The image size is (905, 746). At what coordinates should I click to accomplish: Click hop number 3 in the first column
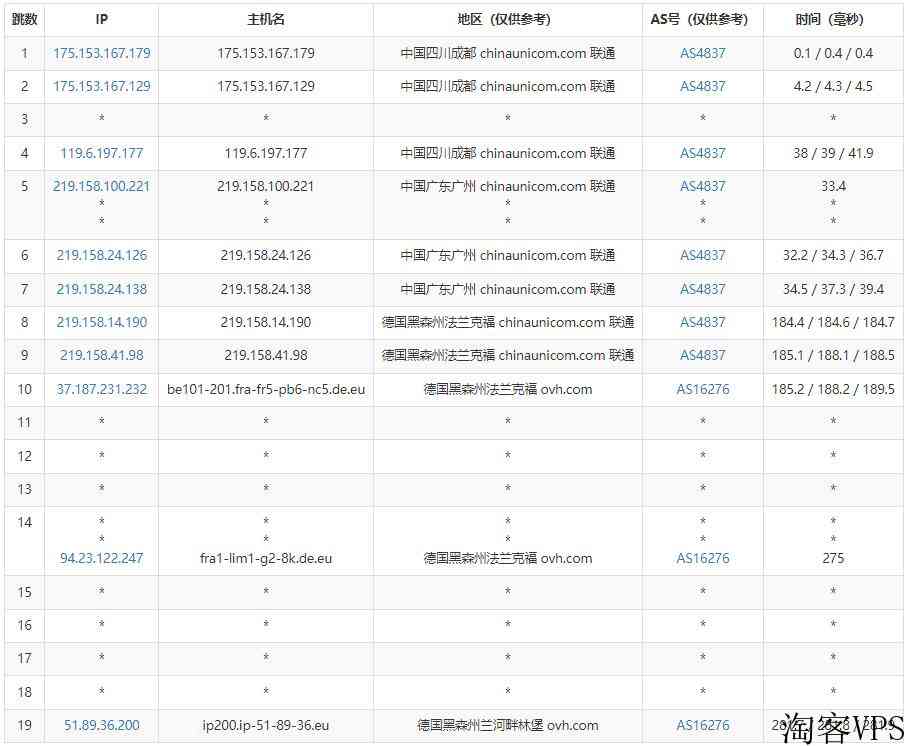pyautogui.click(x=24, y=119)
